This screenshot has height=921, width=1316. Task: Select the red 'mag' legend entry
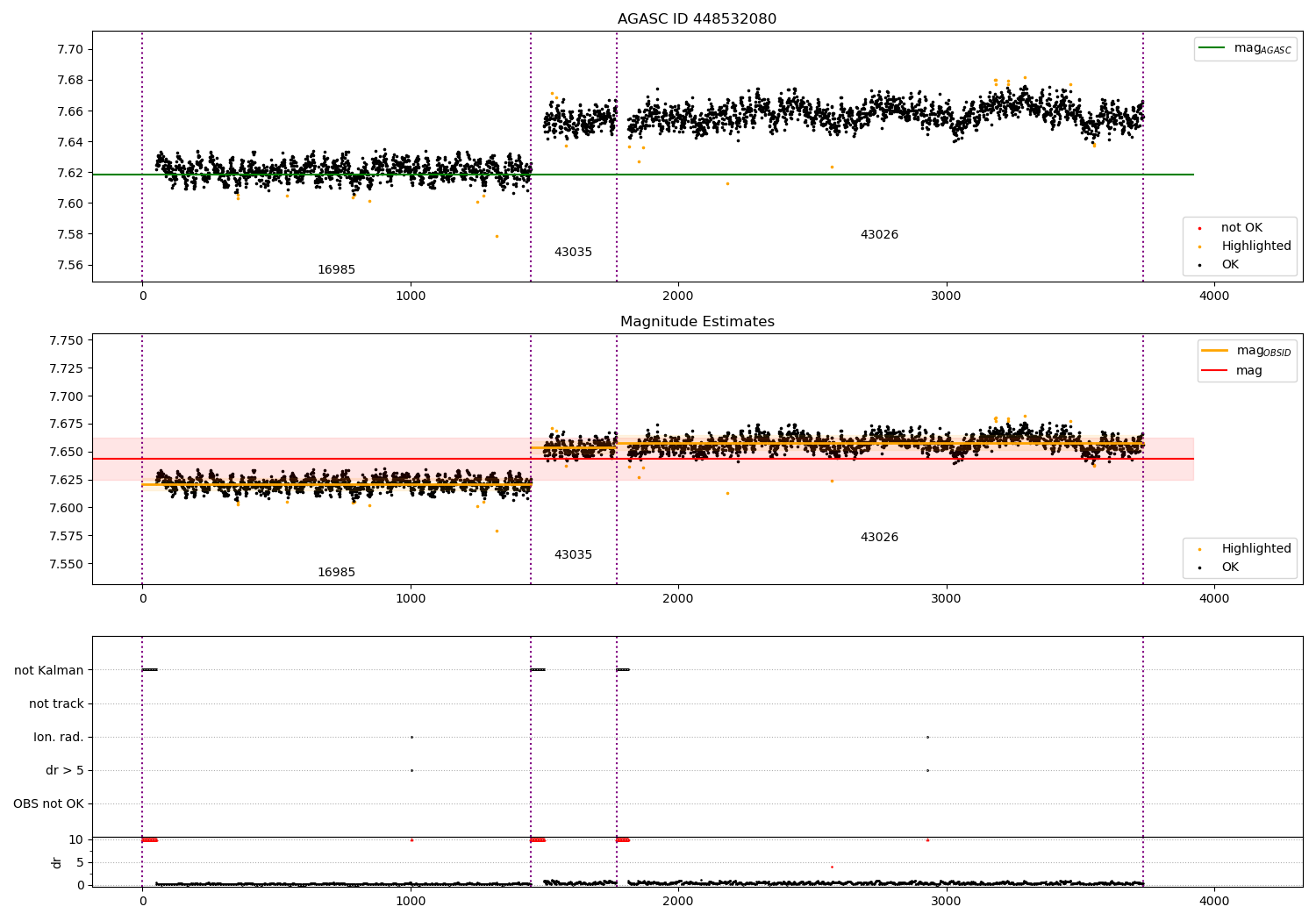[x=1233, y=371]
